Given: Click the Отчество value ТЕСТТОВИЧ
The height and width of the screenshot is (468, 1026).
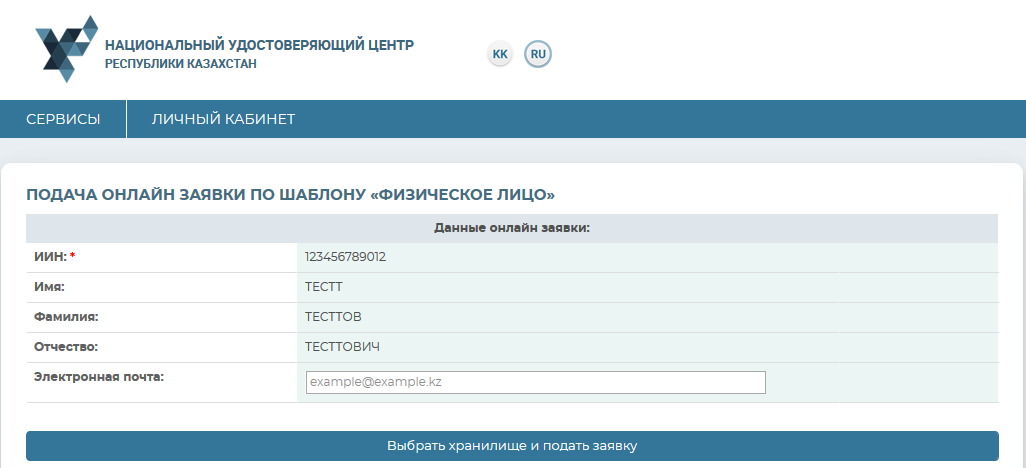Looking at the screenshot, I should coord(342,347).
